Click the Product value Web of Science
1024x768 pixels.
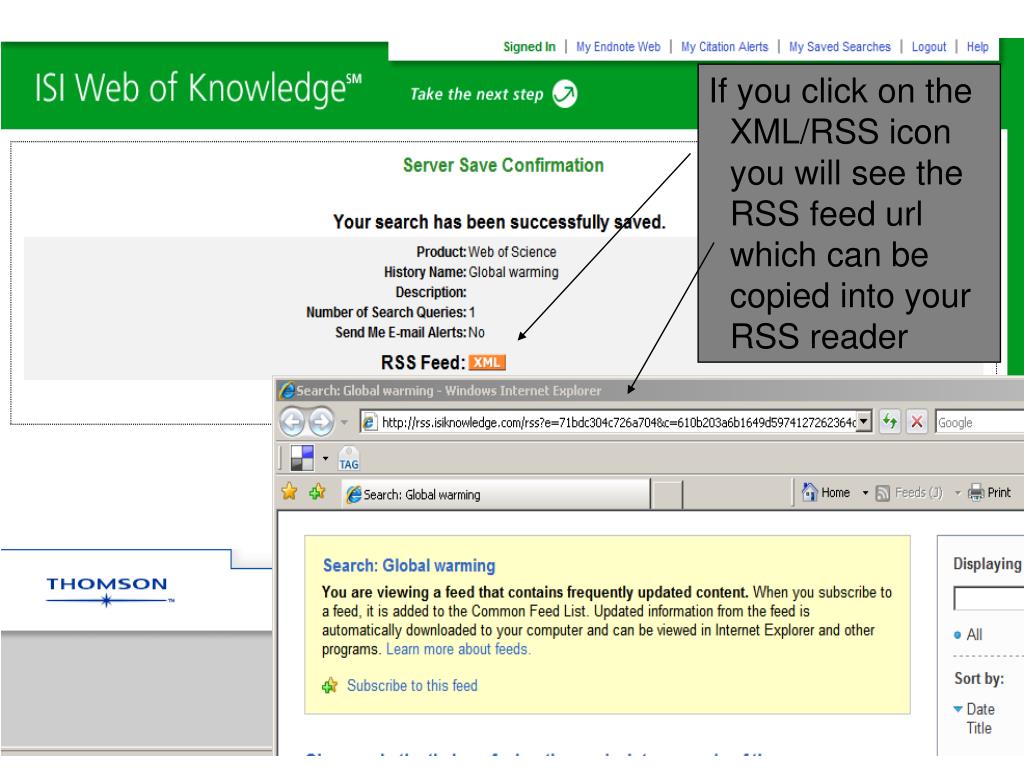[513, 252]
